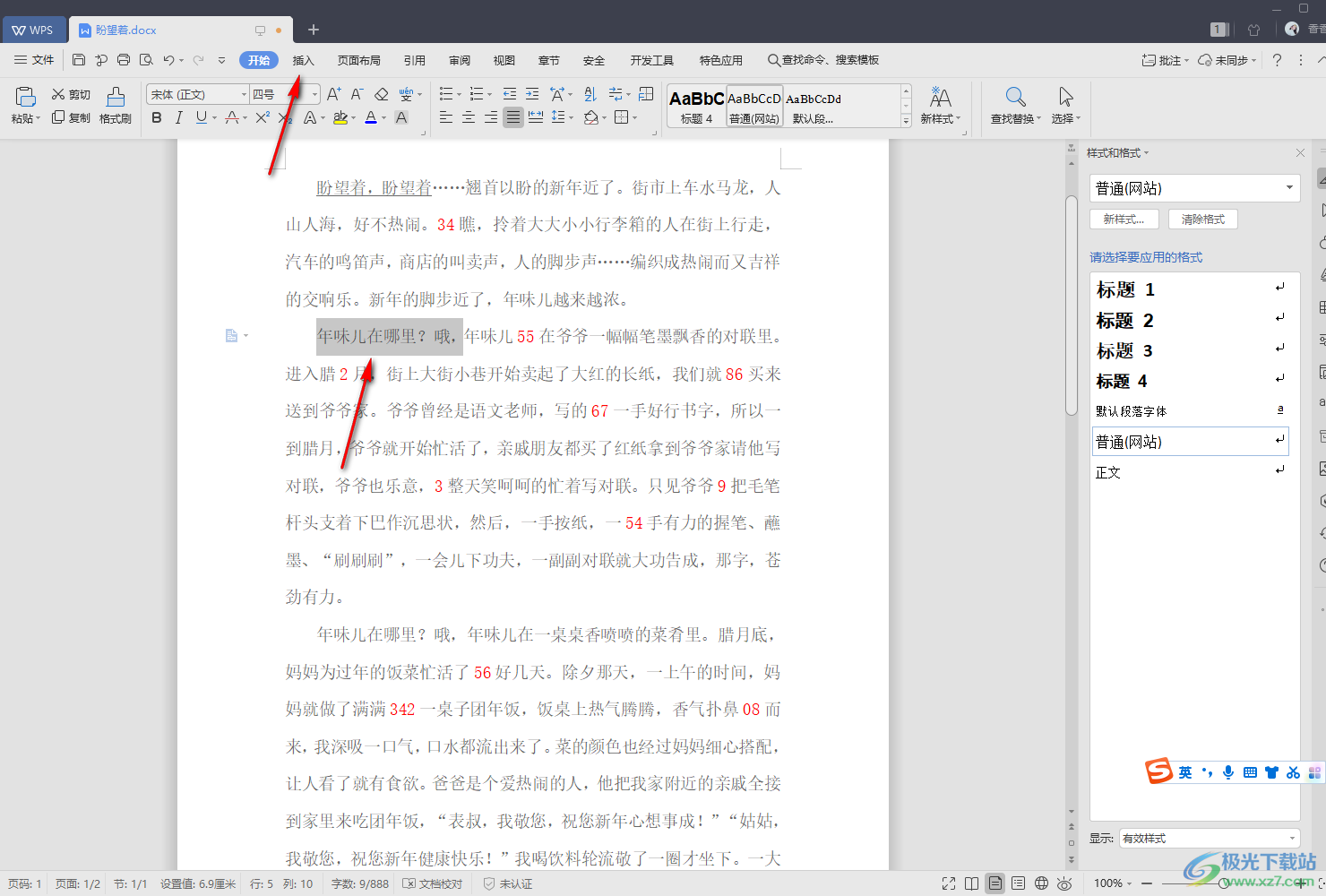
Task: Click the 清除格式 button
Action: 1203,219
